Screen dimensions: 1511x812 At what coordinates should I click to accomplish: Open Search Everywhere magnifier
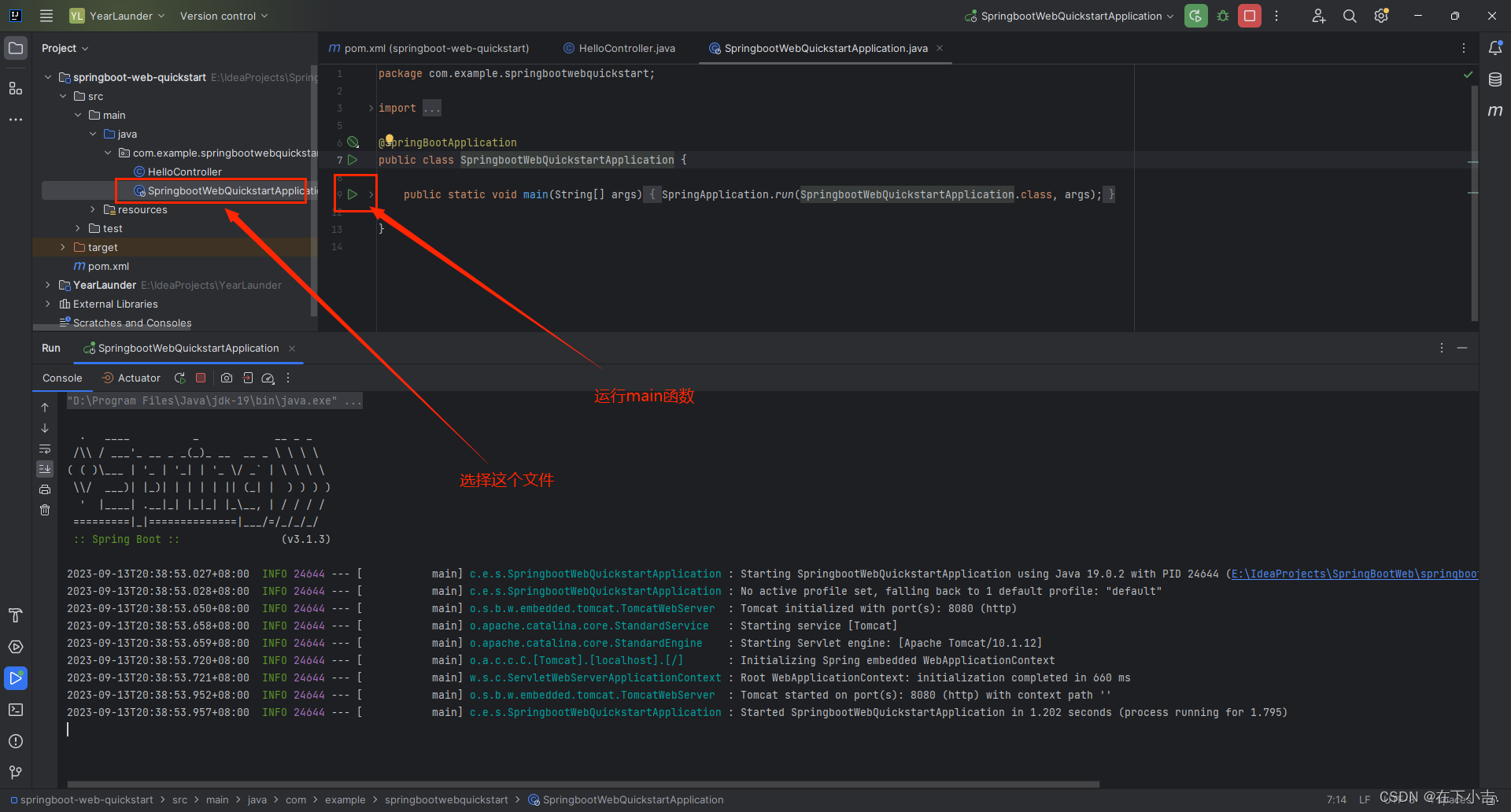point(1350,16)
